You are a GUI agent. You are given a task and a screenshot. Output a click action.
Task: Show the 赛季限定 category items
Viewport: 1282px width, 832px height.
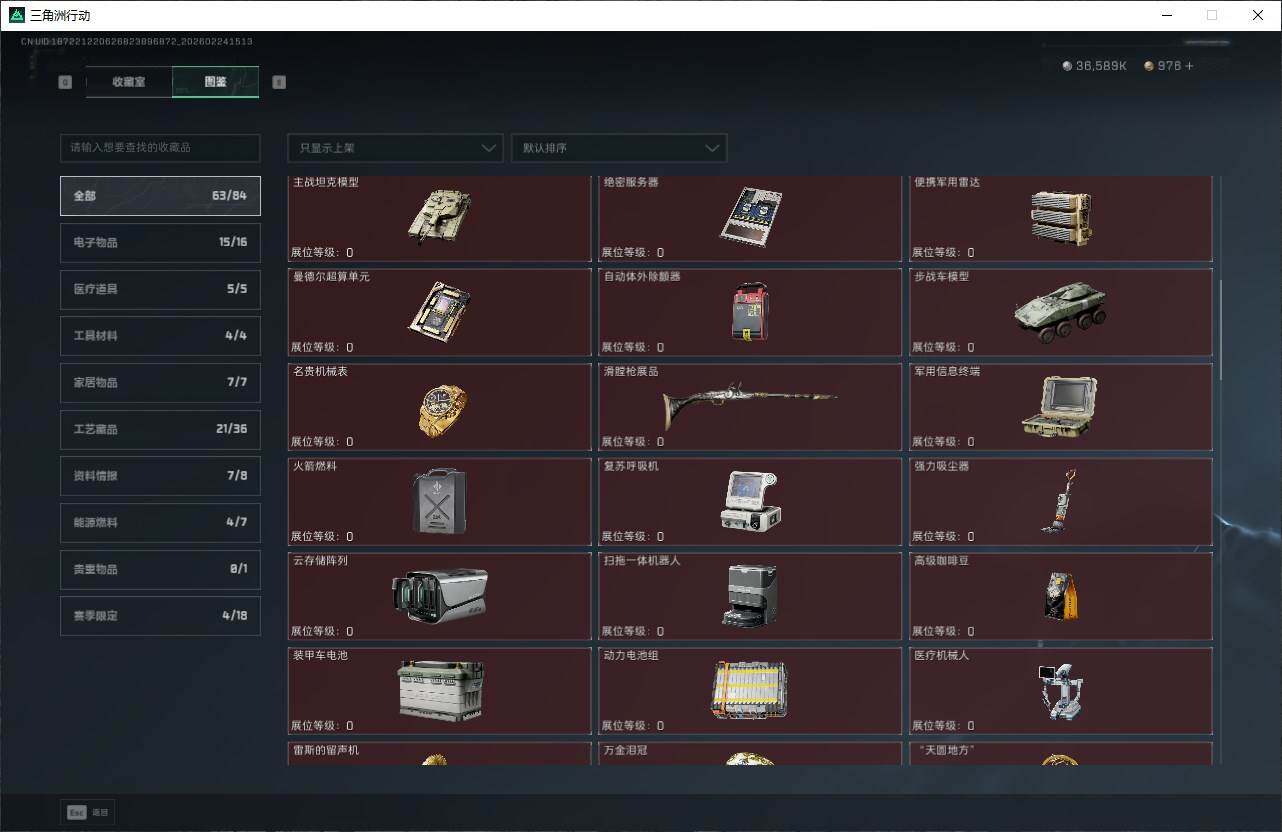point(160,616)
